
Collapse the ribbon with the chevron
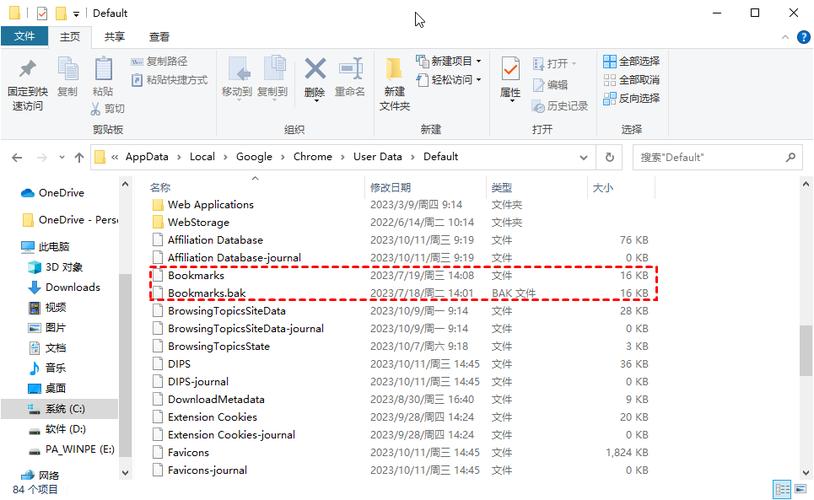click(785, 37)
